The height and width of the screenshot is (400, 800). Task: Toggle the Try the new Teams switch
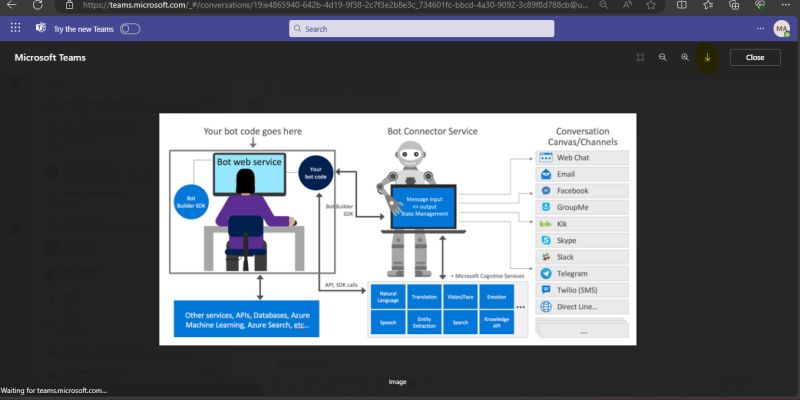pyautogui.click(x=130, y=29)
